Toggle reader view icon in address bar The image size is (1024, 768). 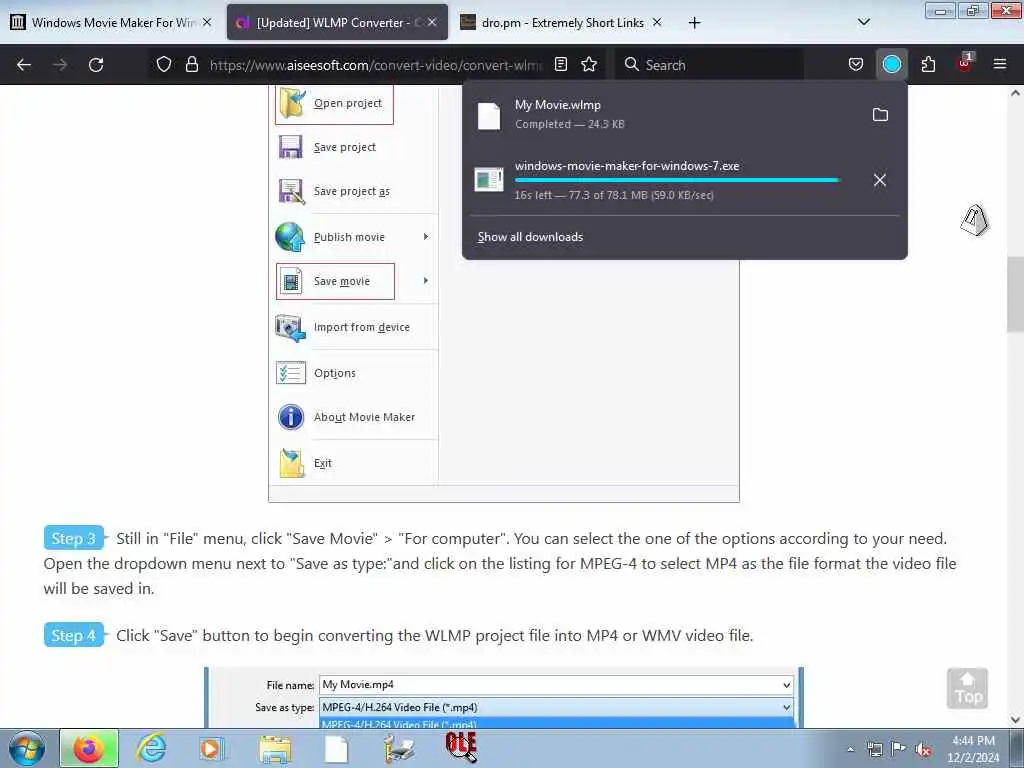tap(560, 64)
